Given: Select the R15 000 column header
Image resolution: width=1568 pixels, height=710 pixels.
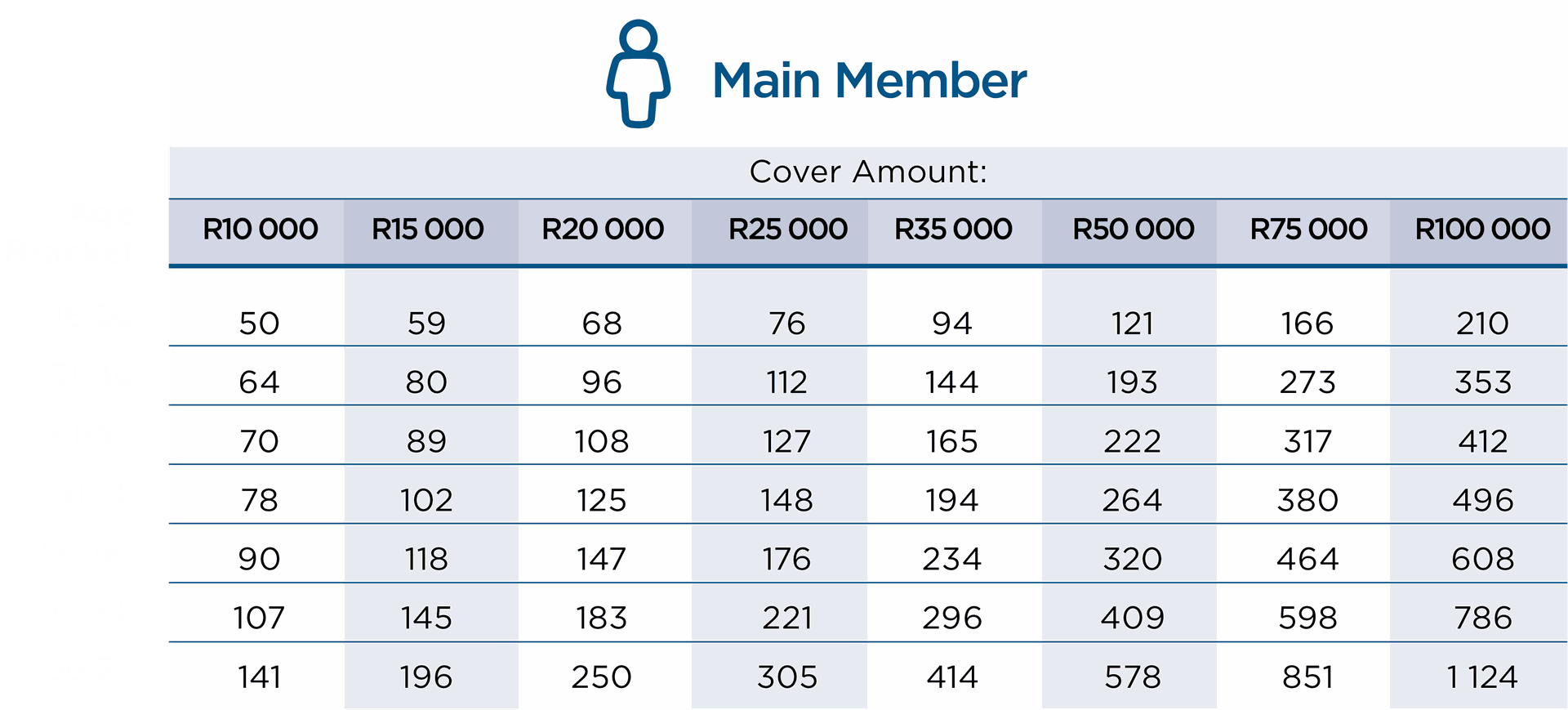Looking at the screenshot, I should [x=428, y=230].
